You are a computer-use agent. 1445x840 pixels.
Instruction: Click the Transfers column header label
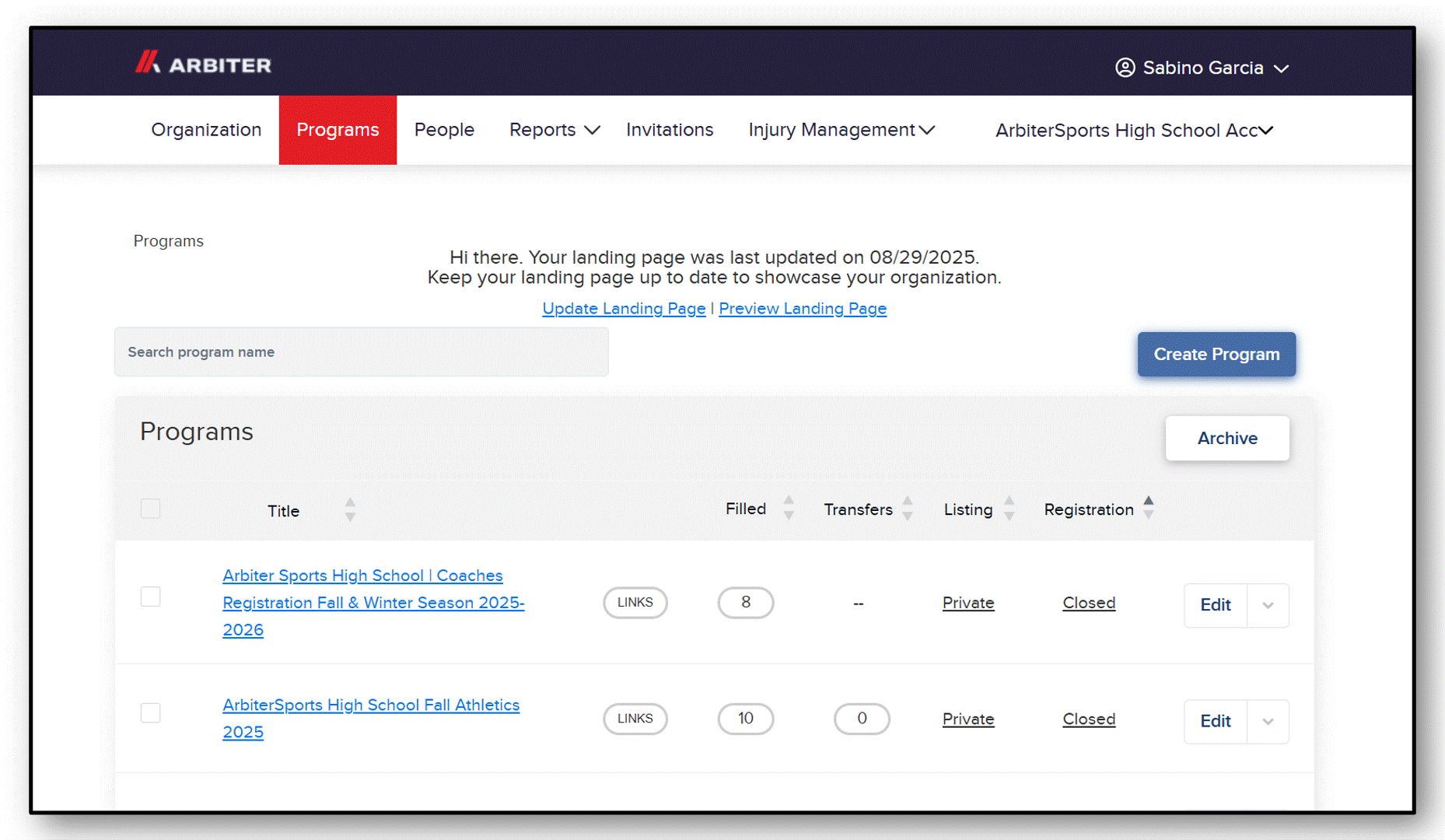(x=858, y=509)
